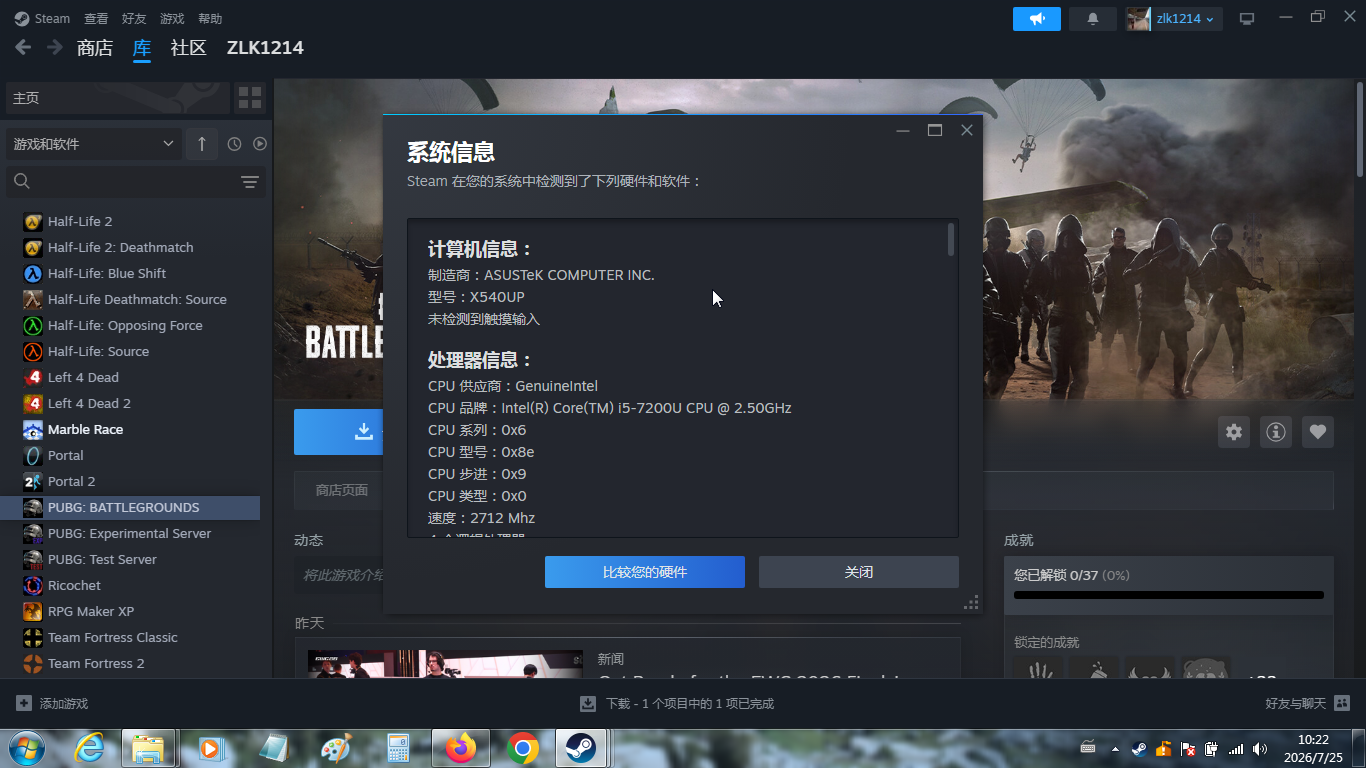Open Internet Explorer from the taskbar

(90, 748)
